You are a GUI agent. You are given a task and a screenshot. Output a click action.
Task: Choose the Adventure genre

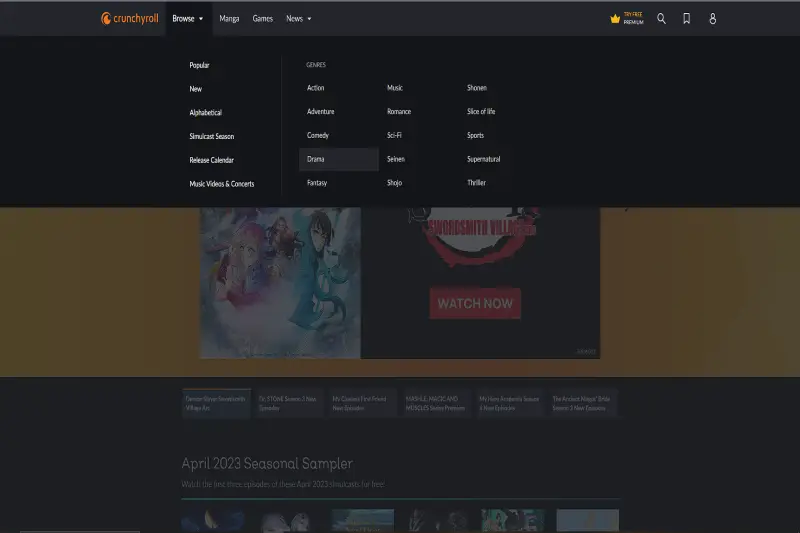click(x=320, y=112)
